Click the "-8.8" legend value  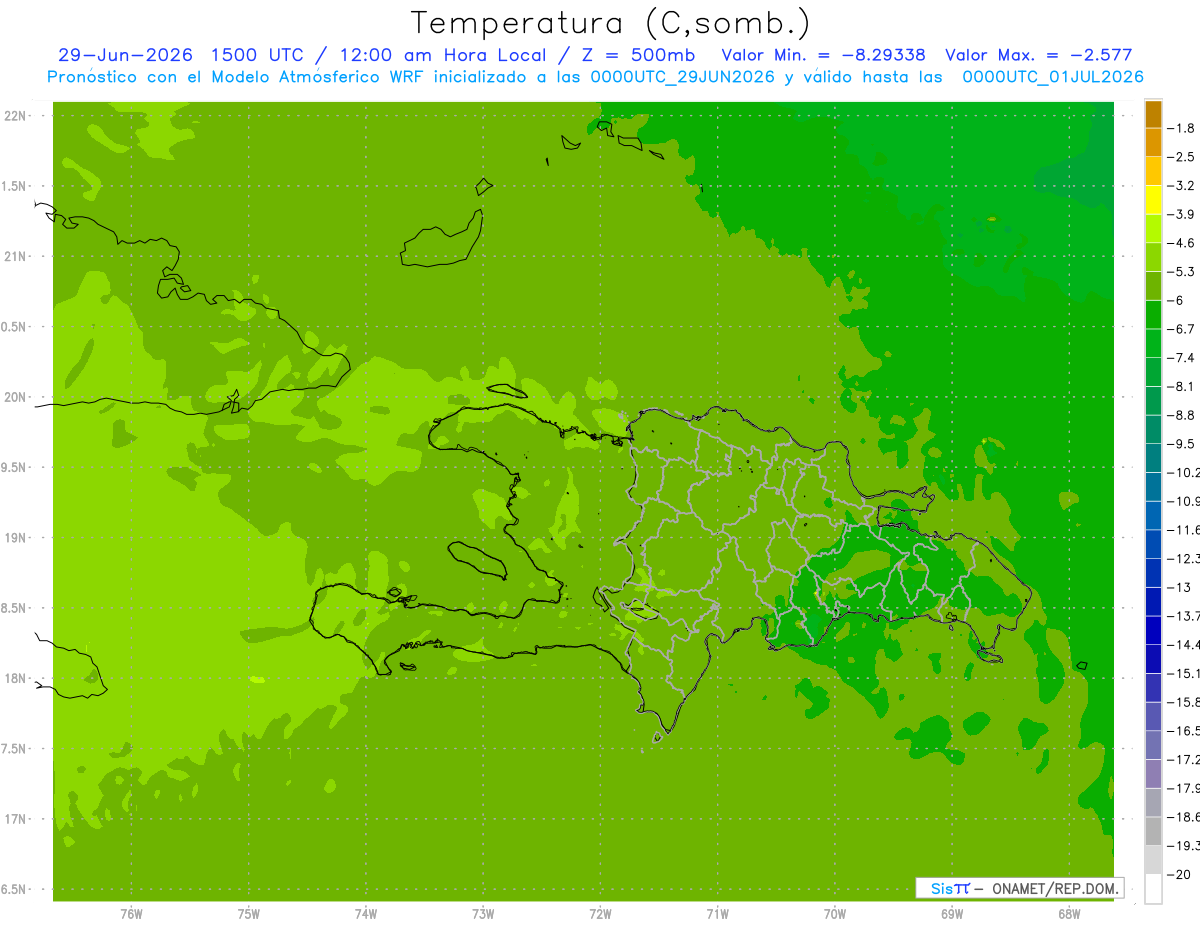tap(1183, 415)
